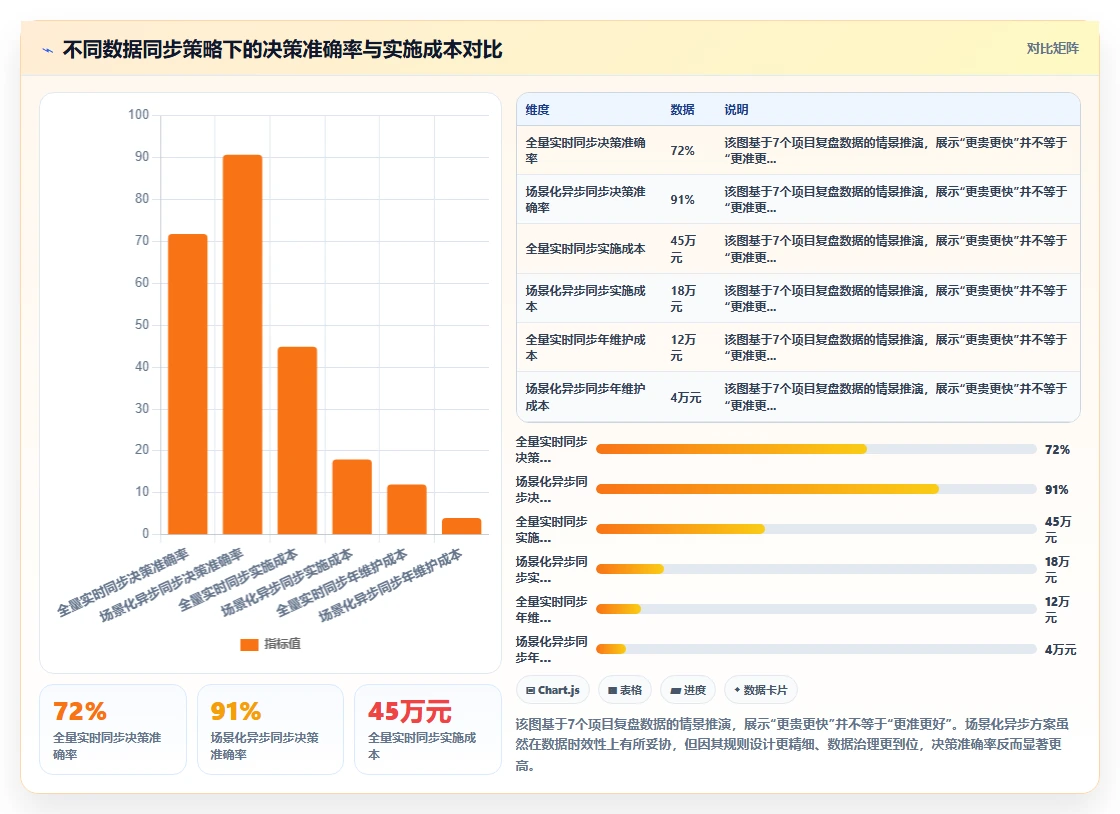Viewport: 1120px width, 814px height.
Task: Click the 全量实时同步年维护成本 table row label
Action: coord(585,348)
